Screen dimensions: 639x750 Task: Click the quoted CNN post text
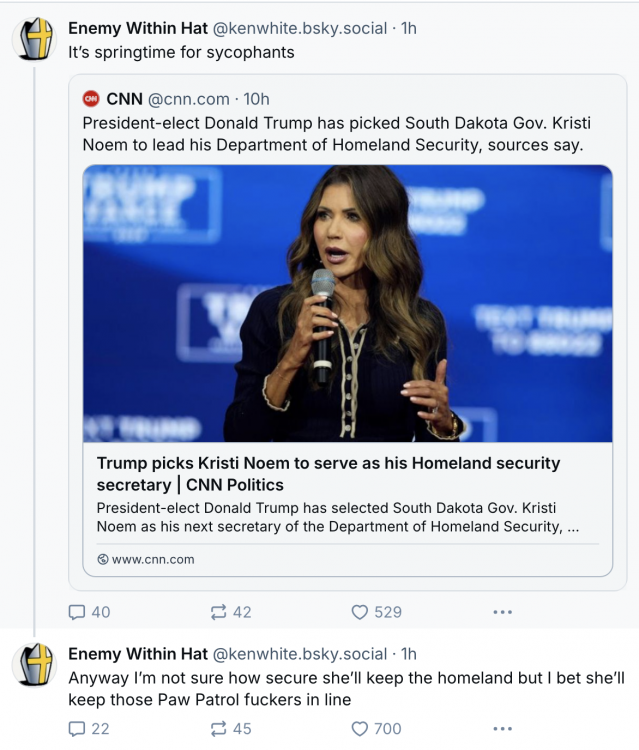pos(340,134)
